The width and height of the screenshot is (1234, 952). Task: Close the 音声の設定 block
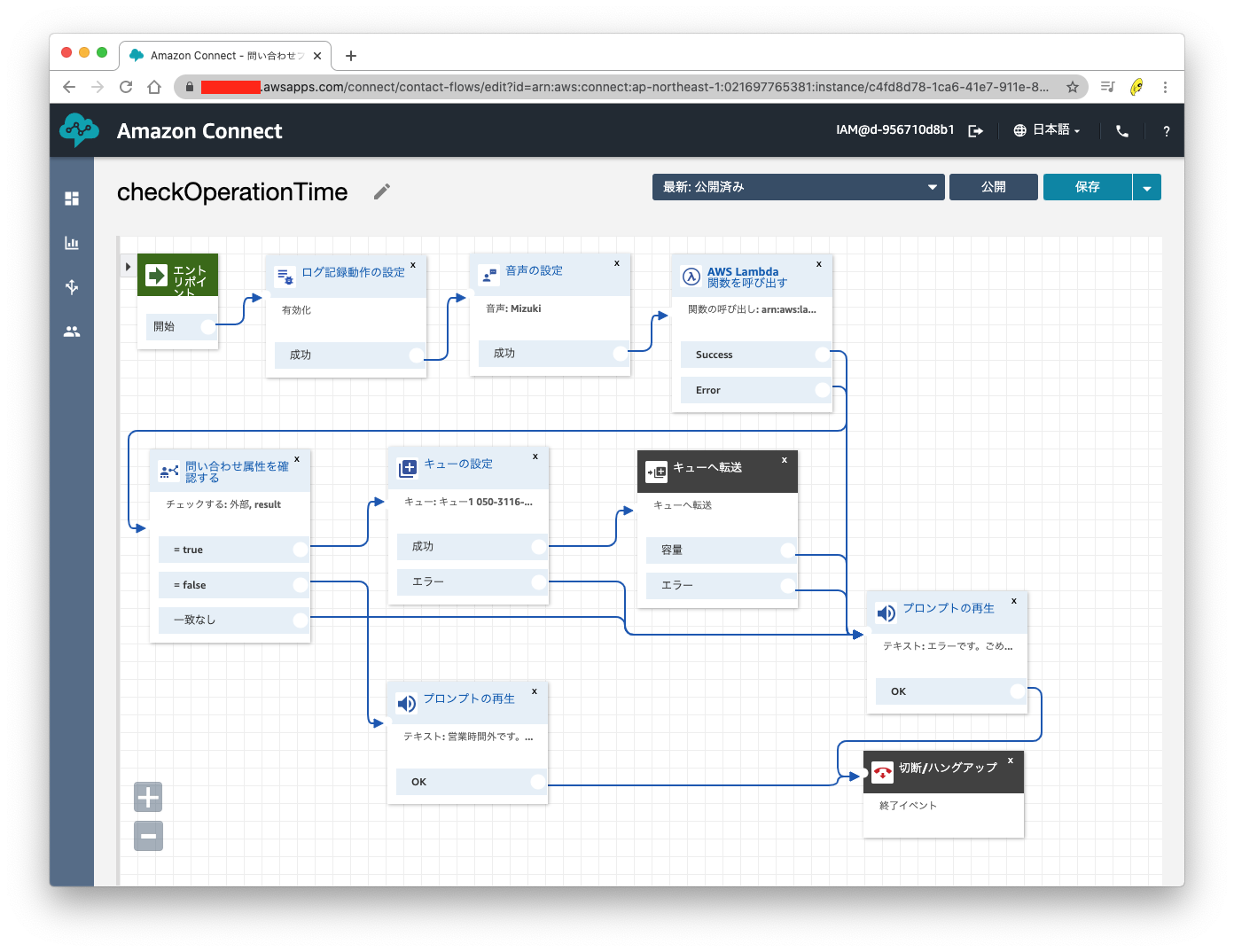(617, 263)
